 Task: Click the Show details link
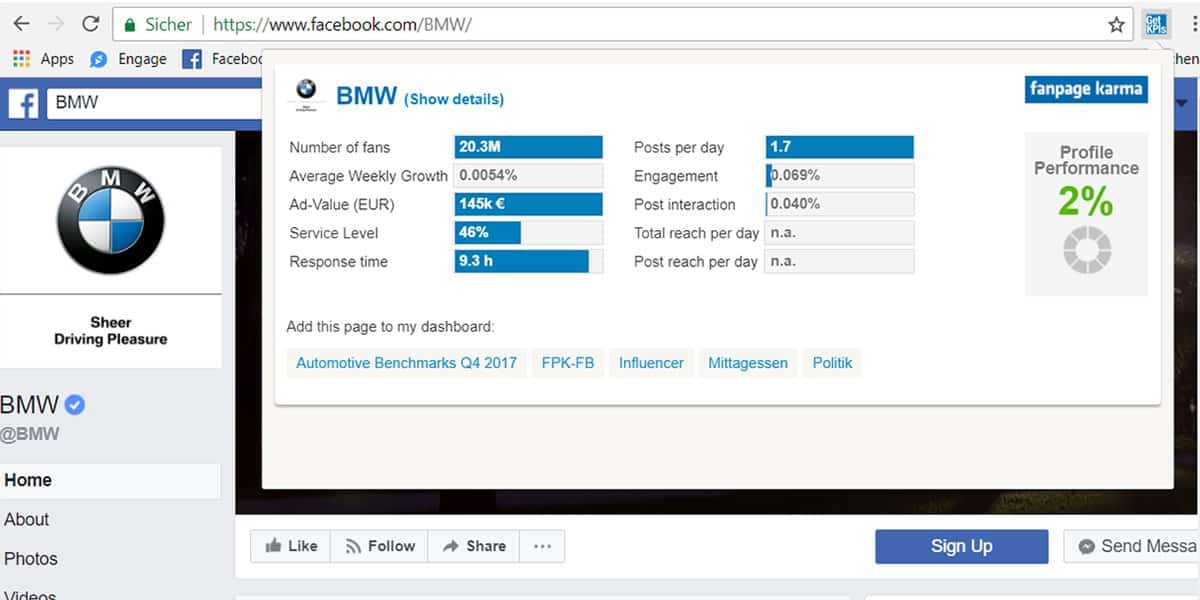454,99
